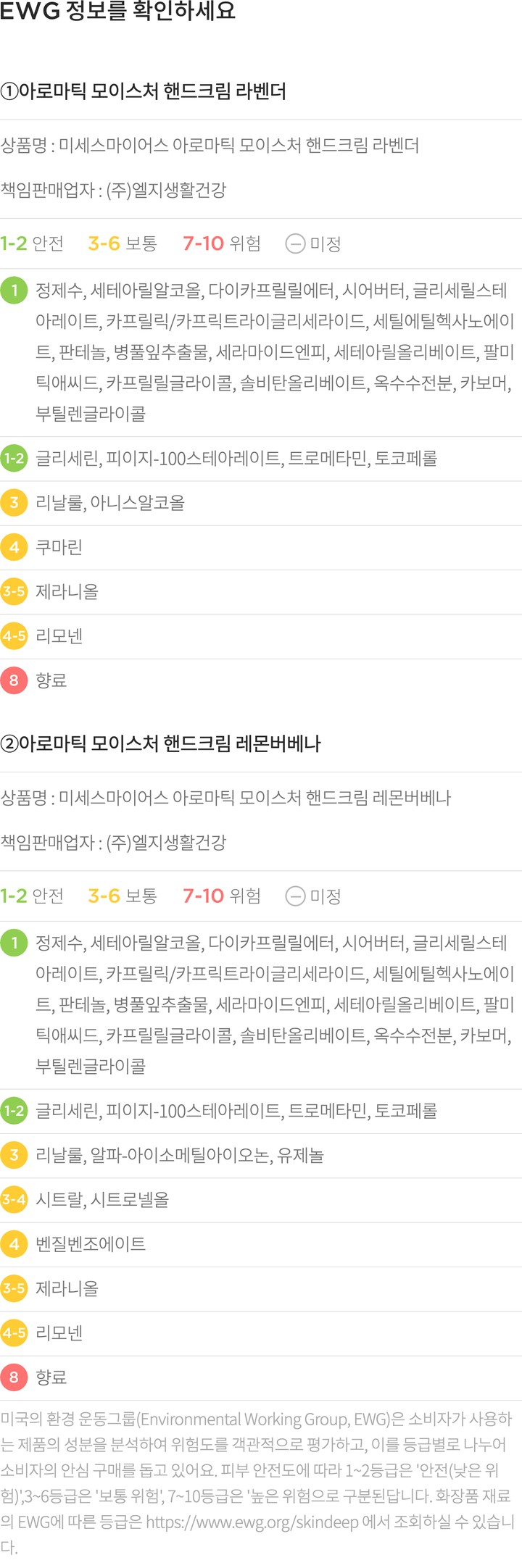Select the 3-6 보통 legend in the lavender section
Viewport: 522px width, 1568px height.
pyautogui.click(x=123, y=243)
